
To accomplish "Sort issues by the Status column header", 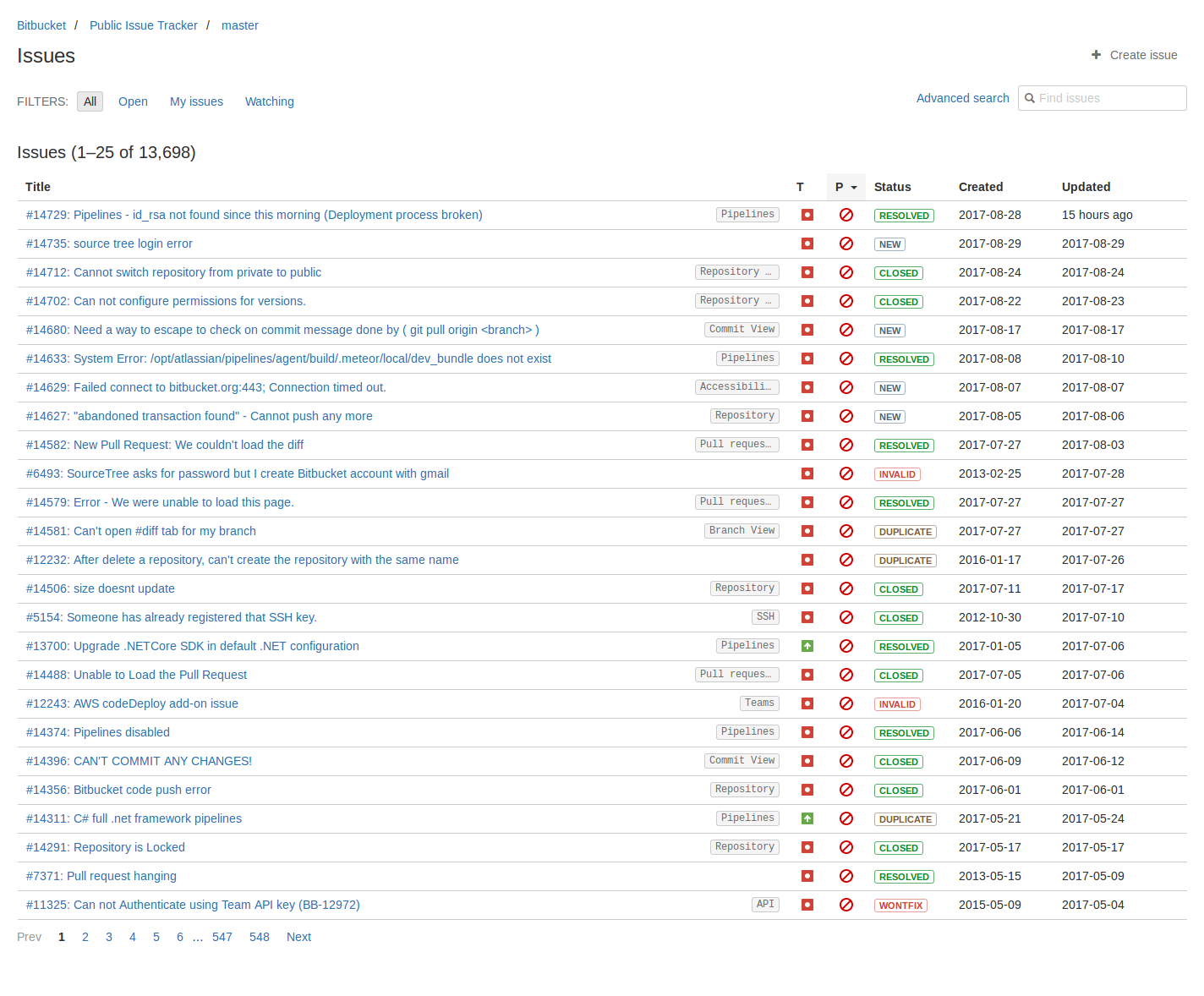I will [x=892, y=187].
